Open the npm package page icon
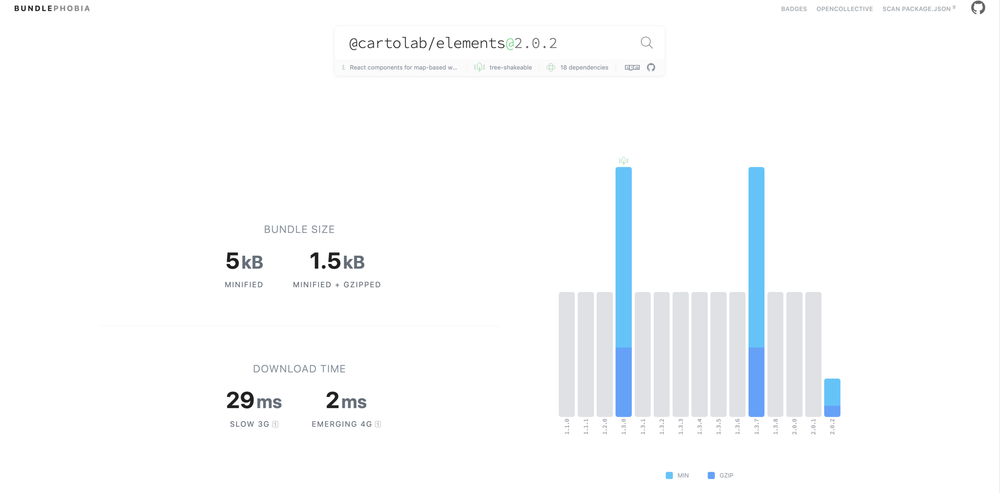The height and width of the screenshot is (493, 1000). (x=632, y=67)
